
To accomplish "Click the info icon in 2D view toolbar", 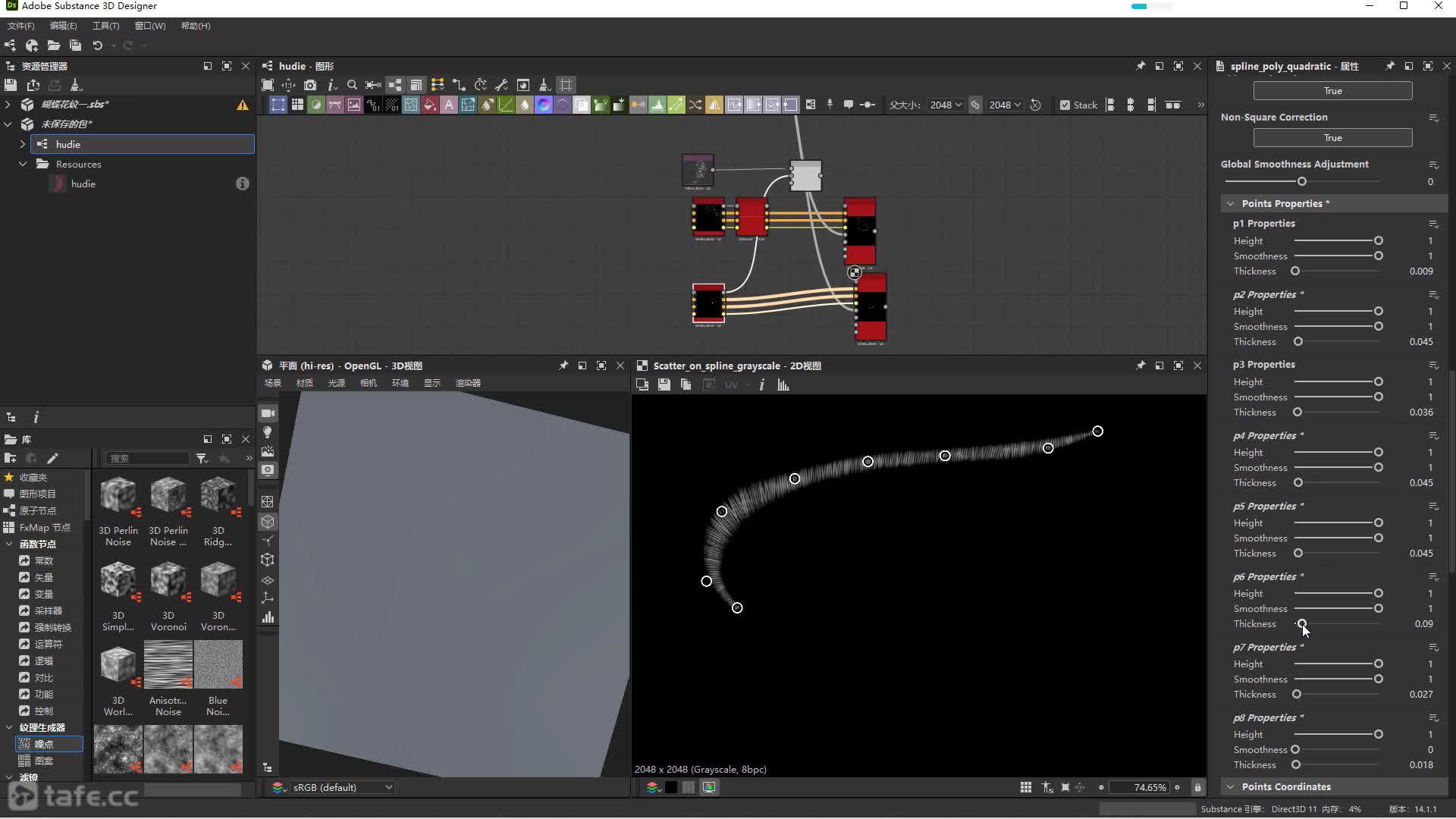I will (x=761, y=385).
